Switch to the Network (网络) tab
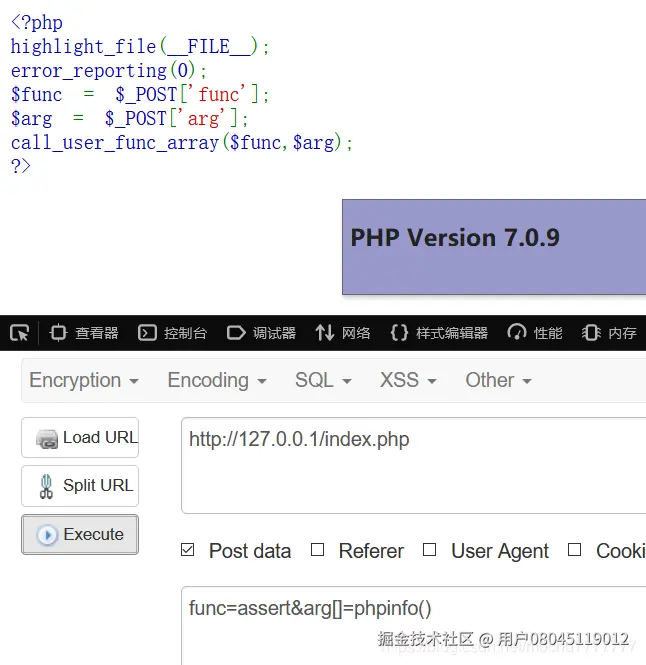The image size is (646, 665). click(343, 333)
